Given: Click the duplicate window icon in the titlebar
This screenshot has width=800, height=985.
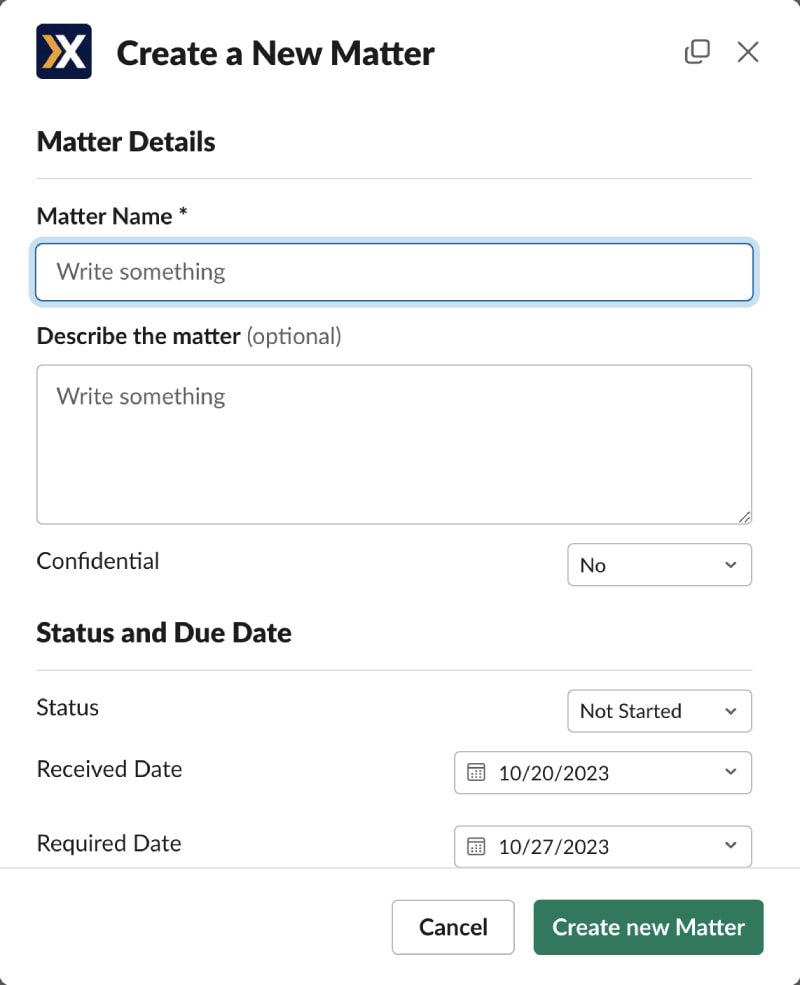Looking at the screenshot, I should (x=697, y=51).
